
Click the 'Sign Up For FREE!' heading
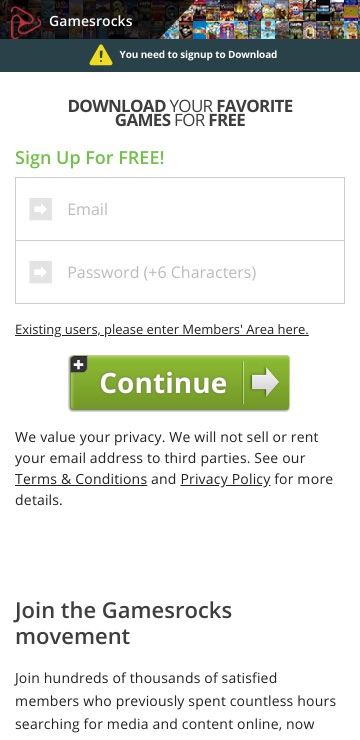coord(90,158)
